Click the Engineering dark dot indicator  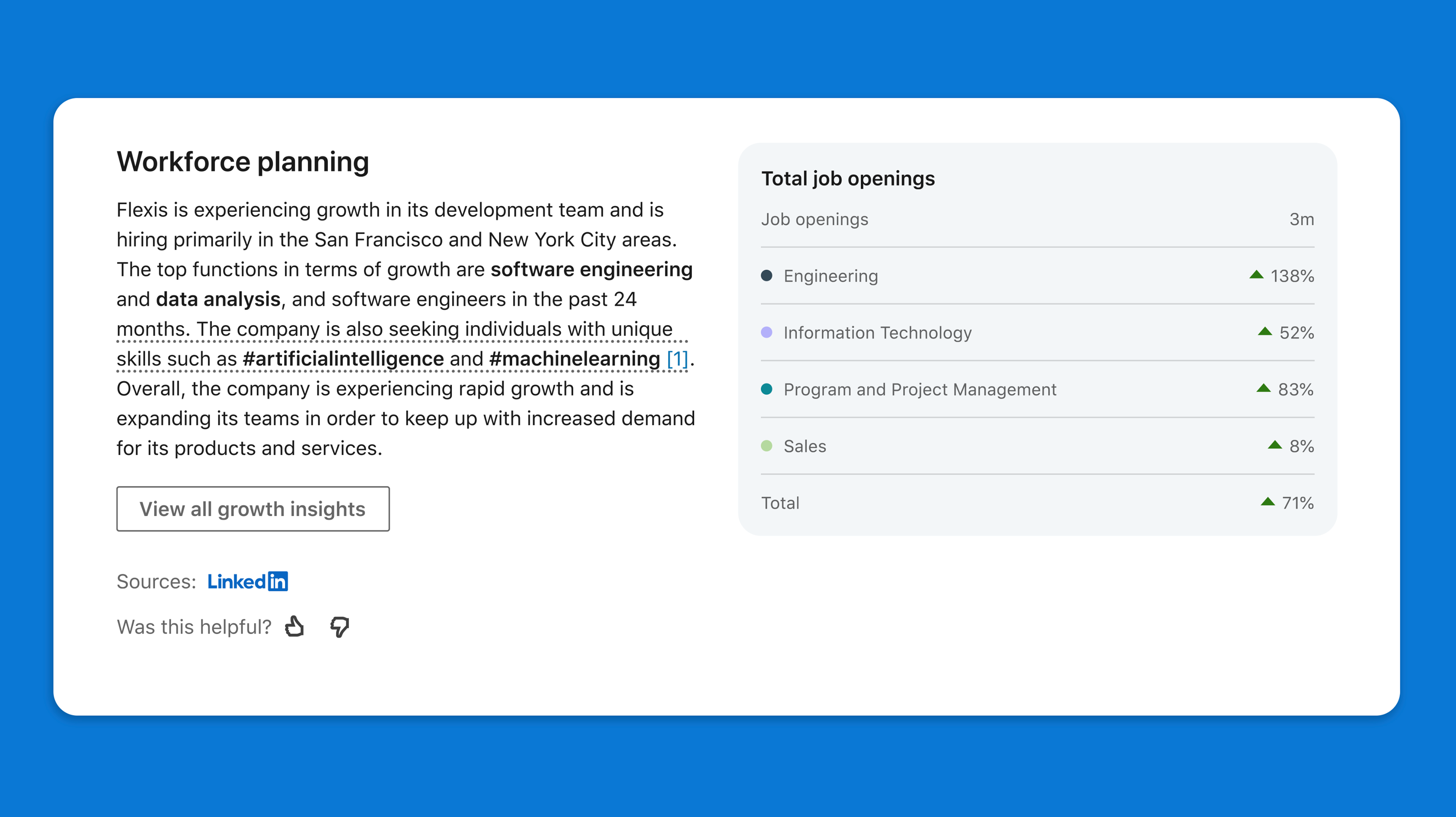[x=766, y=275]
